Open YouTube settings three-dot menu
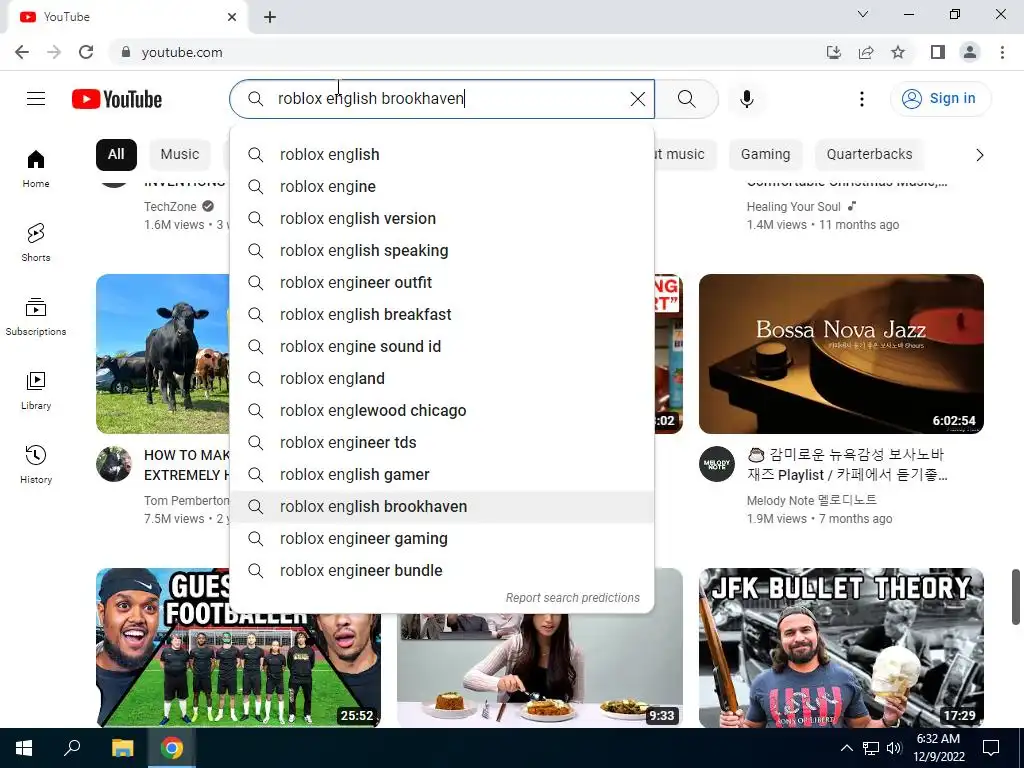Viewport: 1024px width, 768px height. click(x=861, y=99)
